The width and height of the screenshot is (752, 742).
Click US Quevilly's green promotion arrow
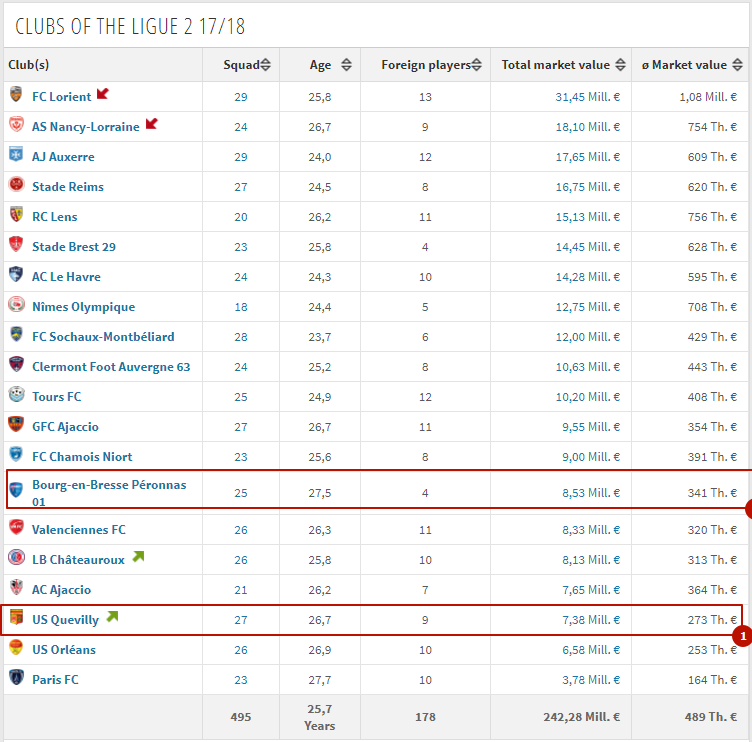point(112,616)
